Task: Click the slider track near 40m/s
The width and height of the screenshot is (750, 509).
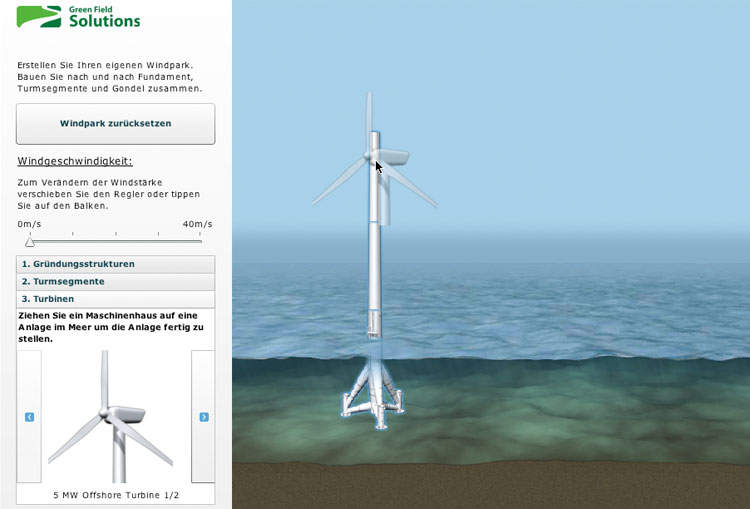Action: (x=198, y=241)
